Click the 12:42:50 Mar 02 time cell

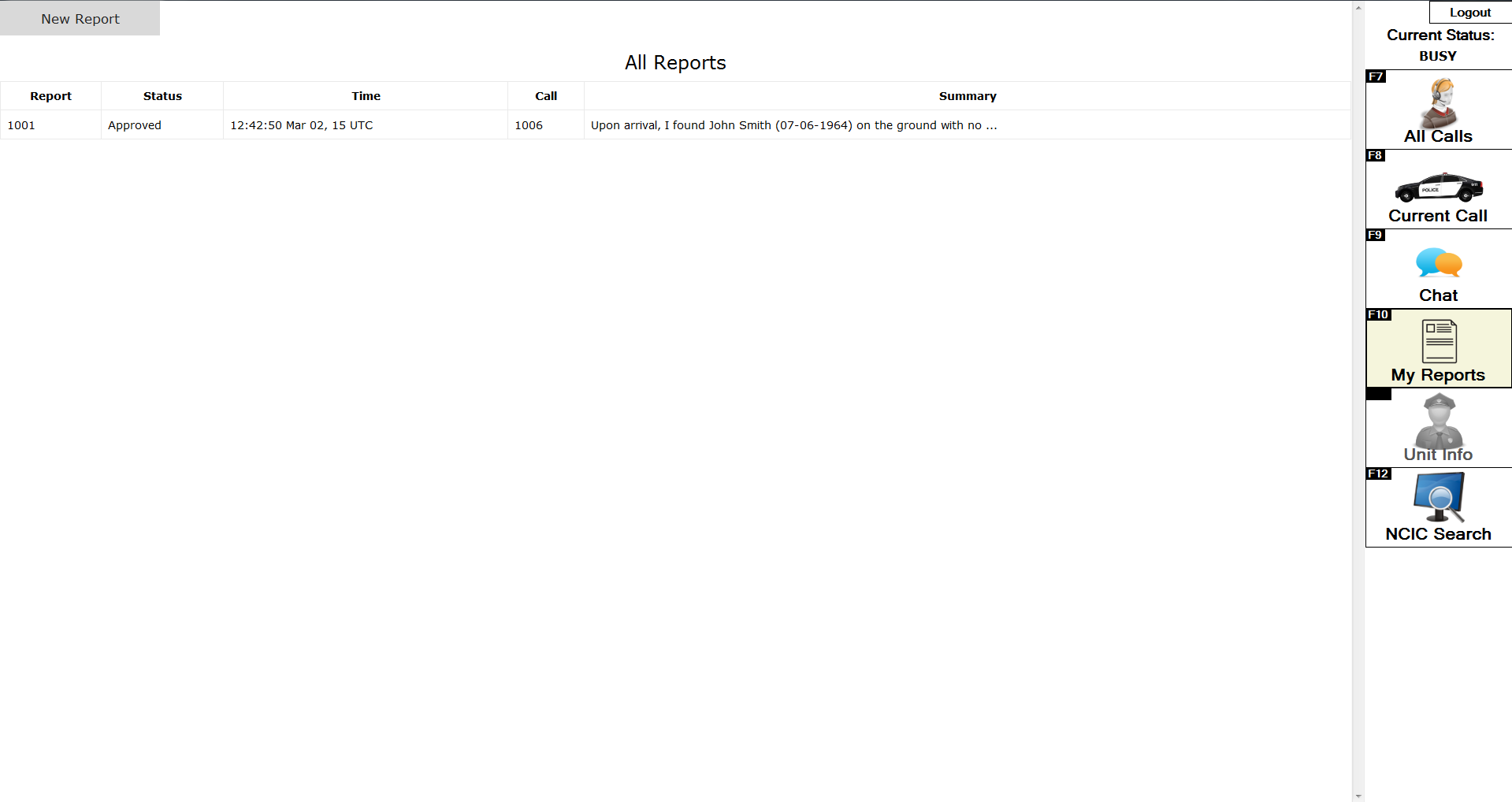click(366, 125)
